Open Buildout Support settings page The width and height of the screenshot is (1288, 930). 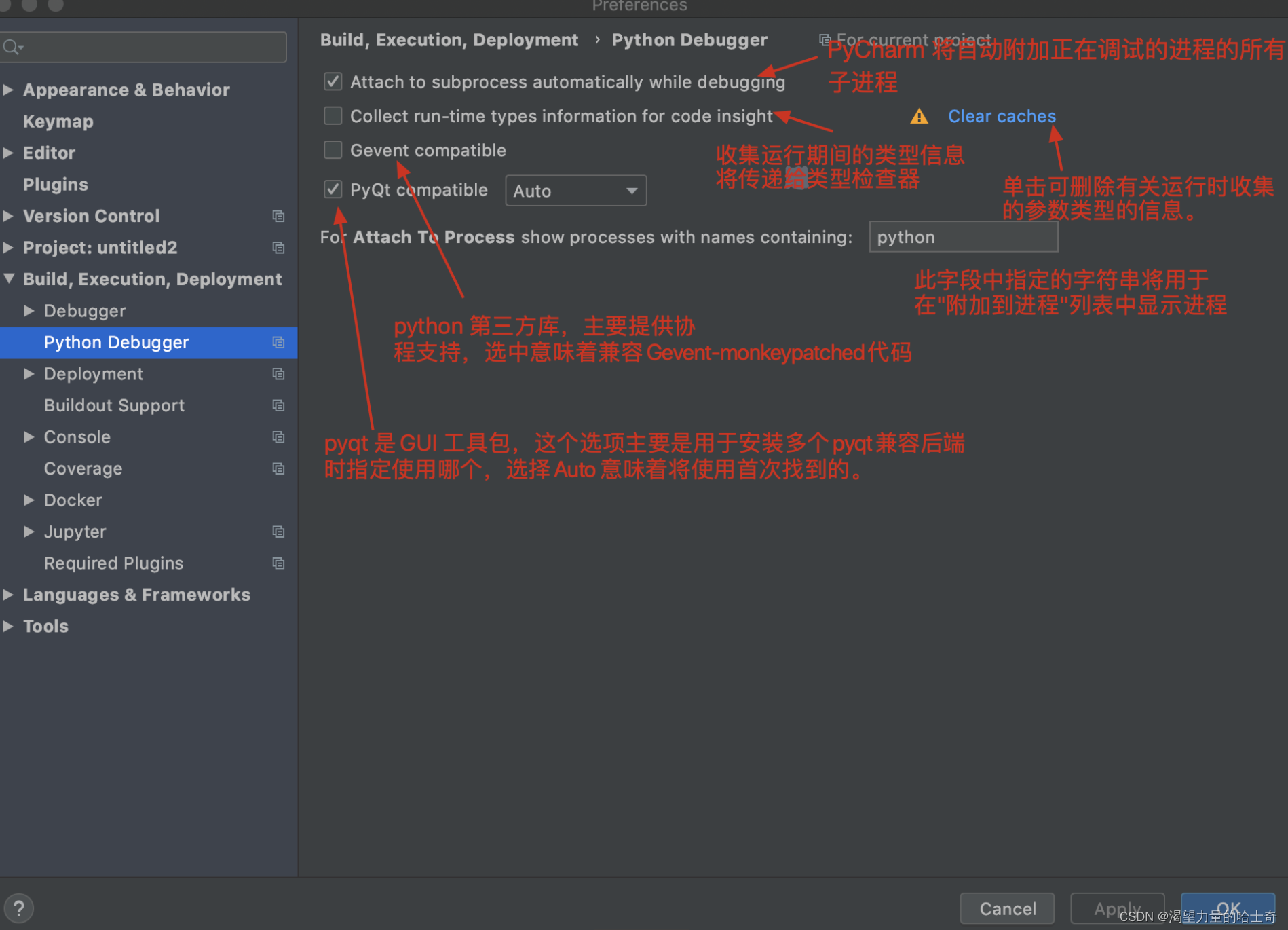[x=114, y=405]
